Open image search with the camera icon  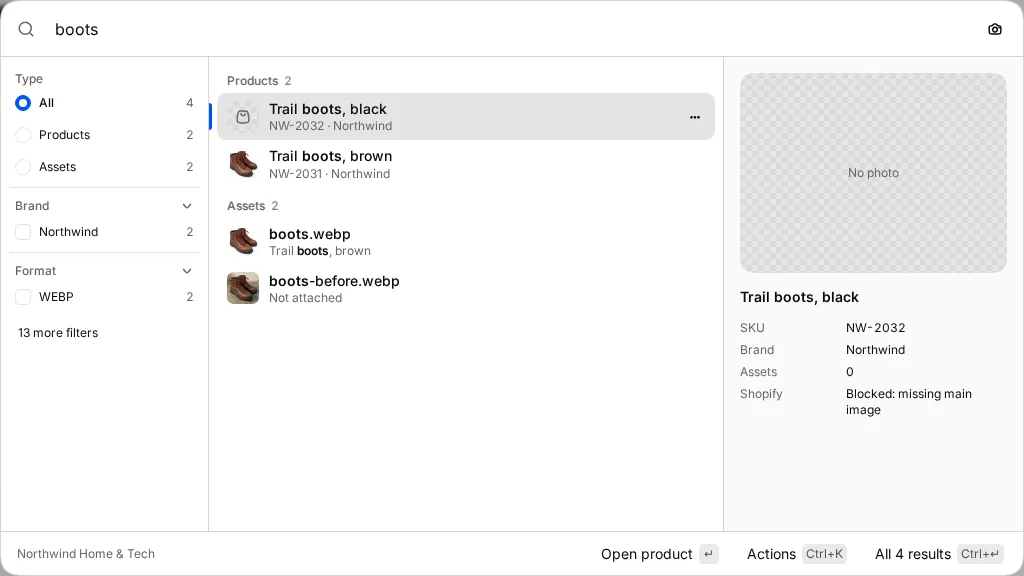(995, 29)
